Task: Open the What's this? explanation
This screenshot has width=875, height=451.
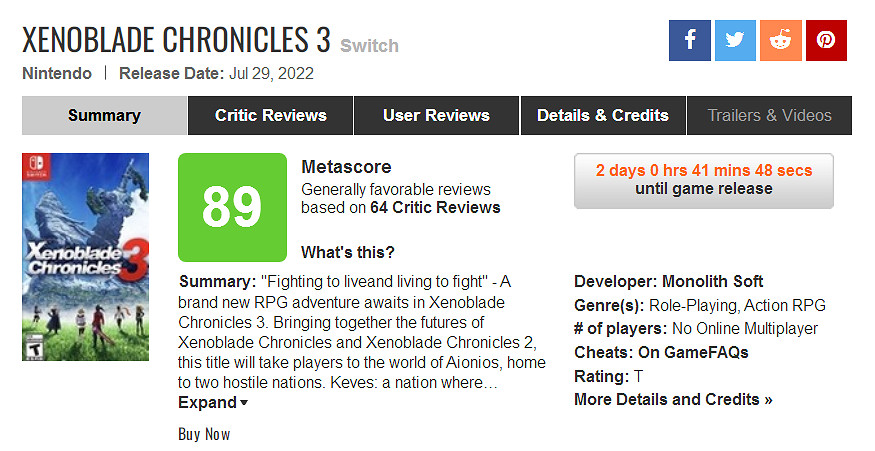Action: tap(347, 252)
